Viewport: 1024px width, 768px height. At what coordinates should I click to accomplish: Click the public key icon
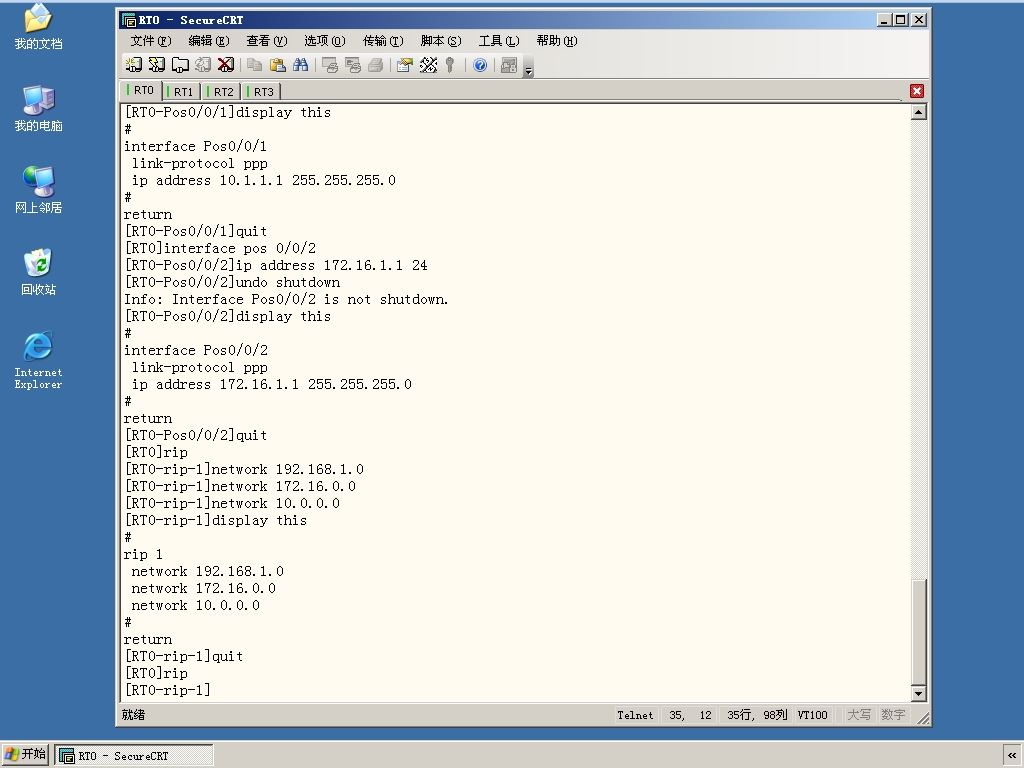point(450,65)
